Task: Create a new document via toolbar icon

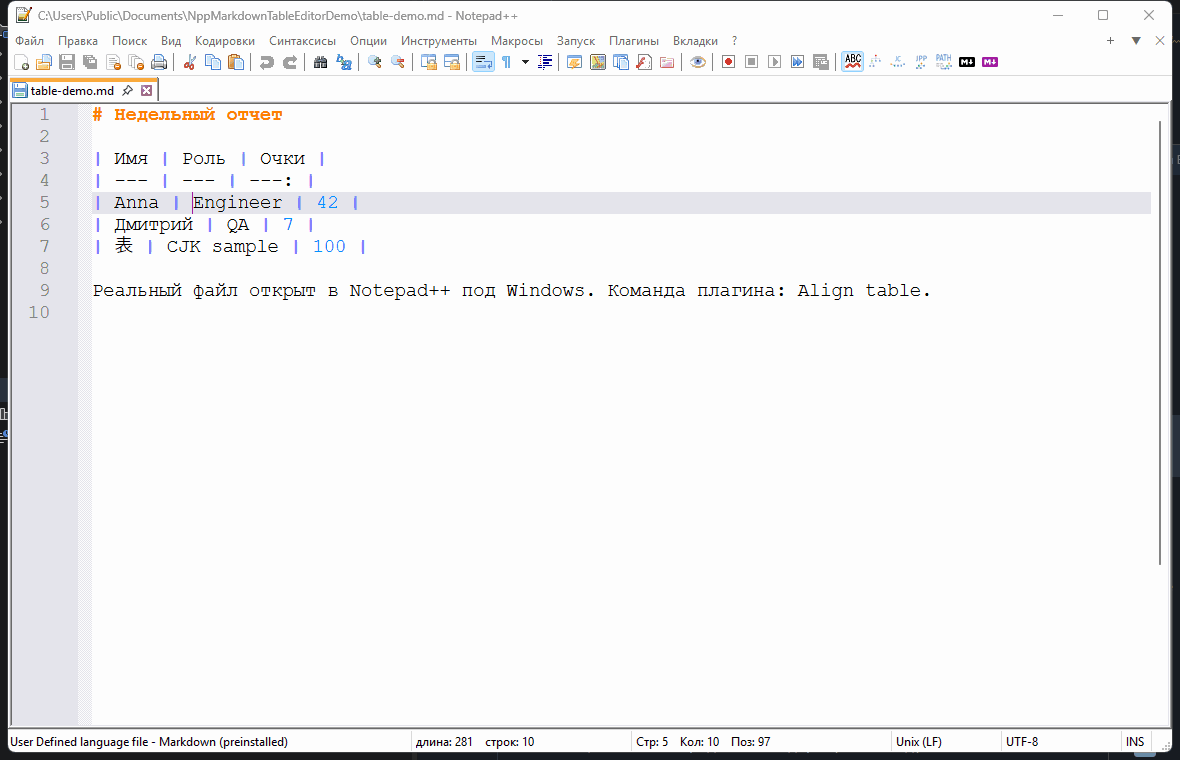Action: (x=21, y=62)
